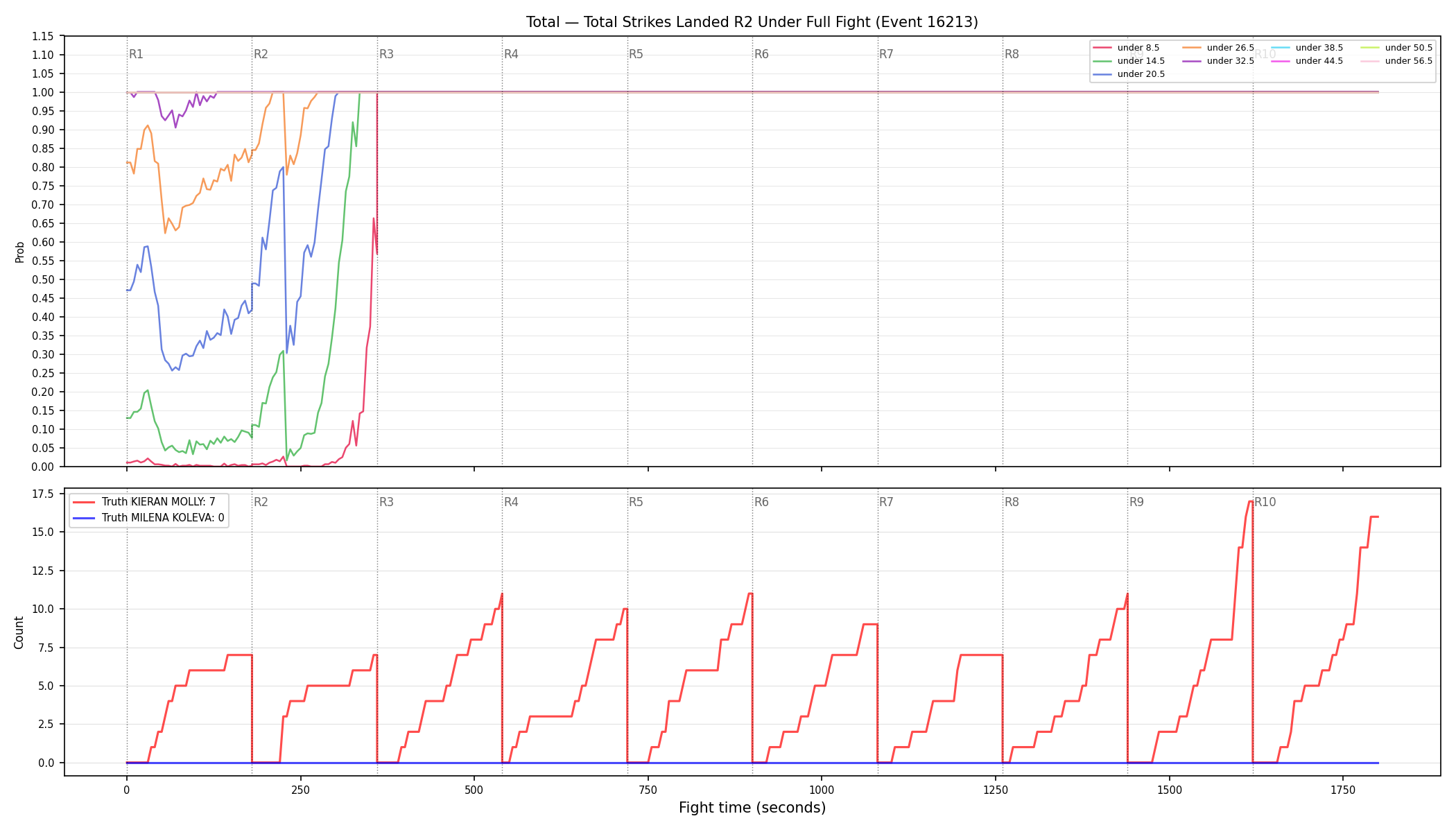
Task: Click the 7.5 tick on Count axis
Action: 46,648
